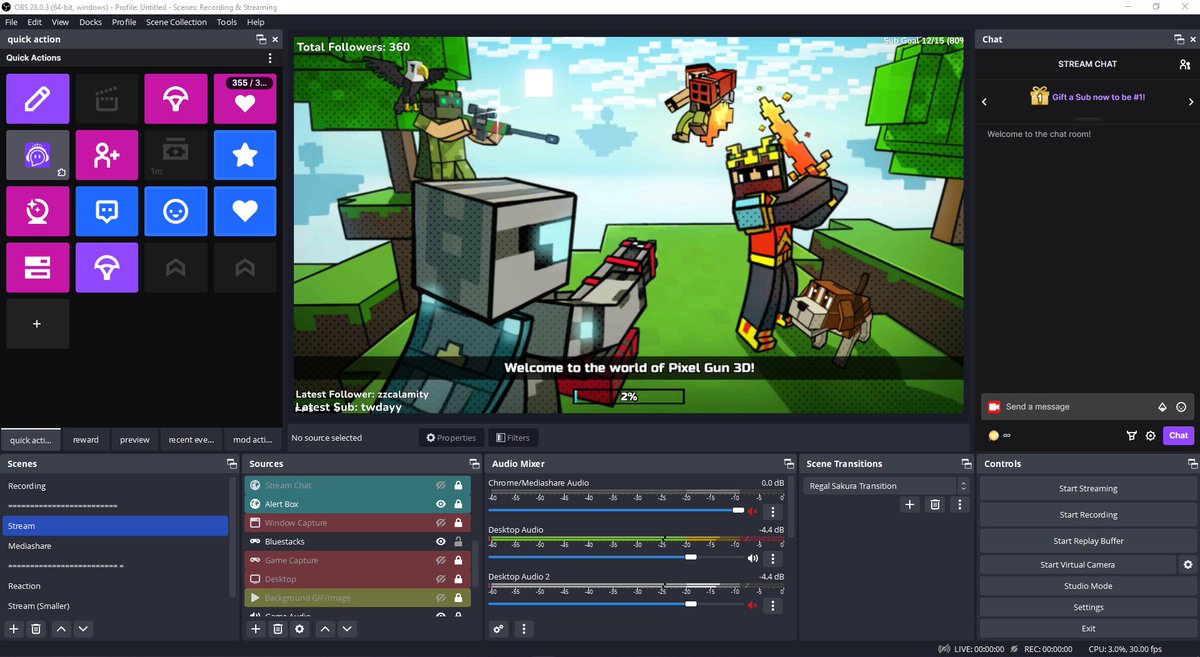Open the Scene Collection menu
The image size is (1200, 657).
(176, 22)
